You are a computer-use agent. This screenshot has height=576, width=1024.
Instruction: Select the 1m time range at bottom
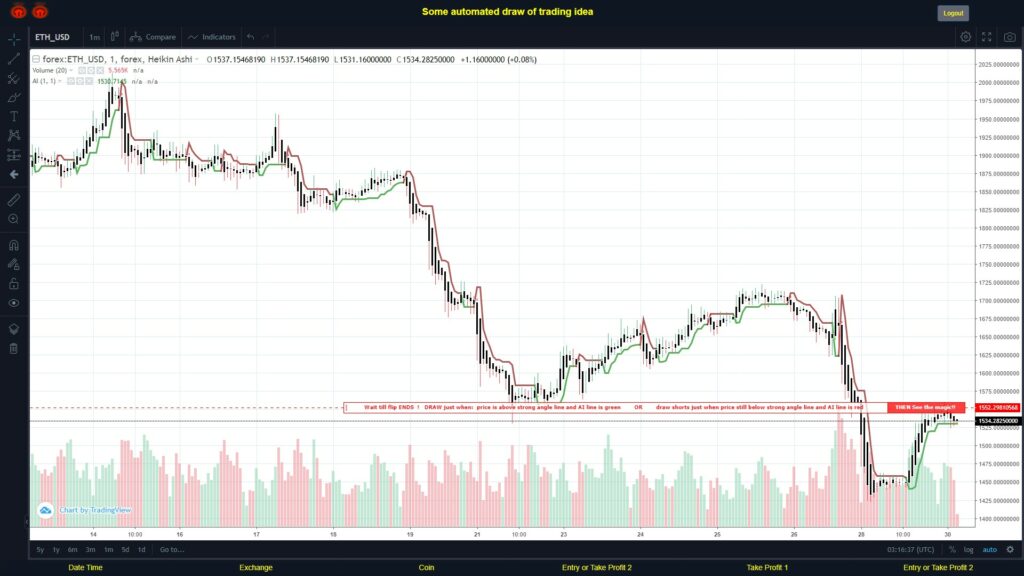tap(108, 549)
